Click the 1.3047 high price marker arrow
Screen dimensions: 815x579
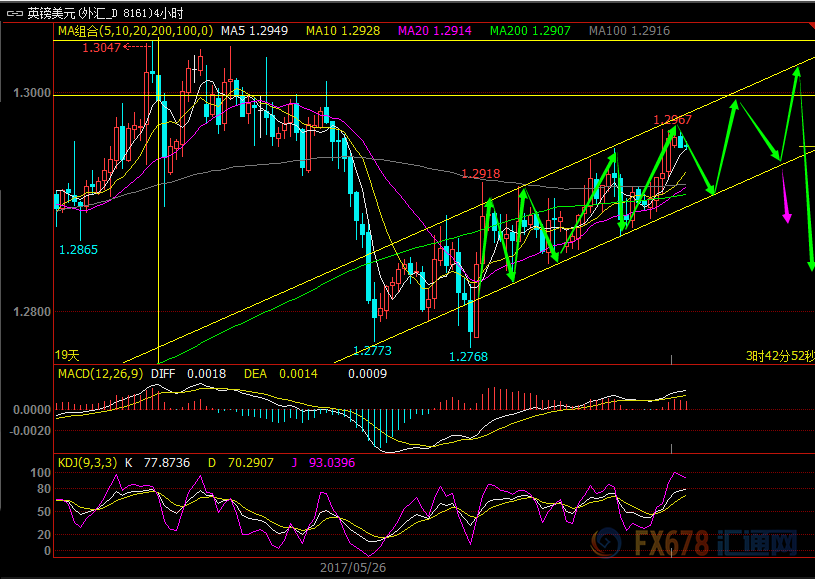(x=137, y=47)
